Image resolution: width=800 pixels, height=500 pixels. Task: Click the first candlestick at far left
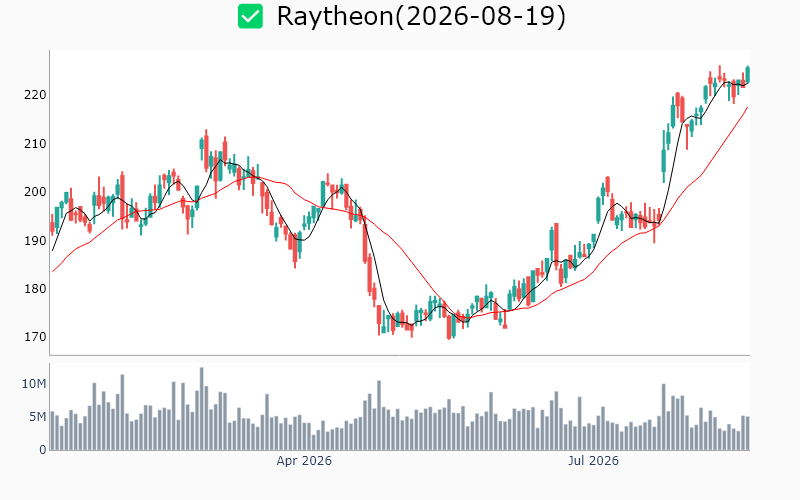point(52,224)
